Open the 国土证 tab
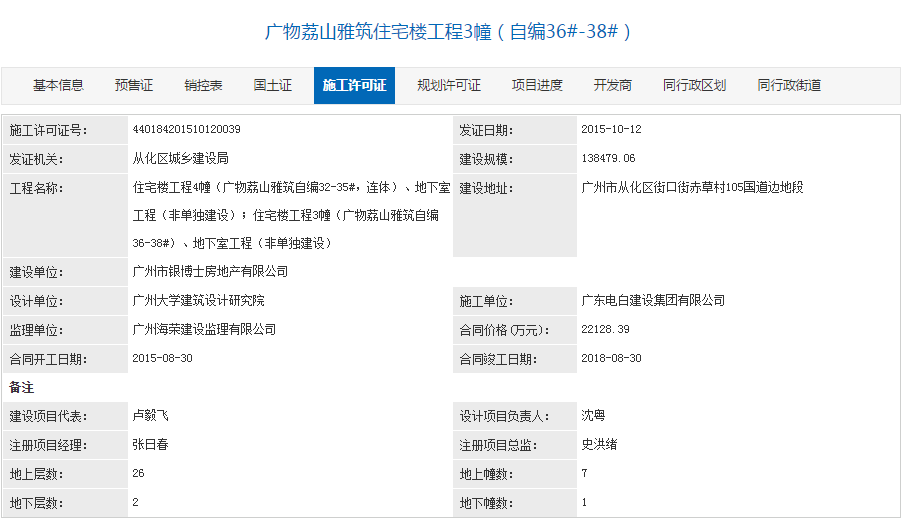Viewport: 904px width, 520px height. (273, 85)
